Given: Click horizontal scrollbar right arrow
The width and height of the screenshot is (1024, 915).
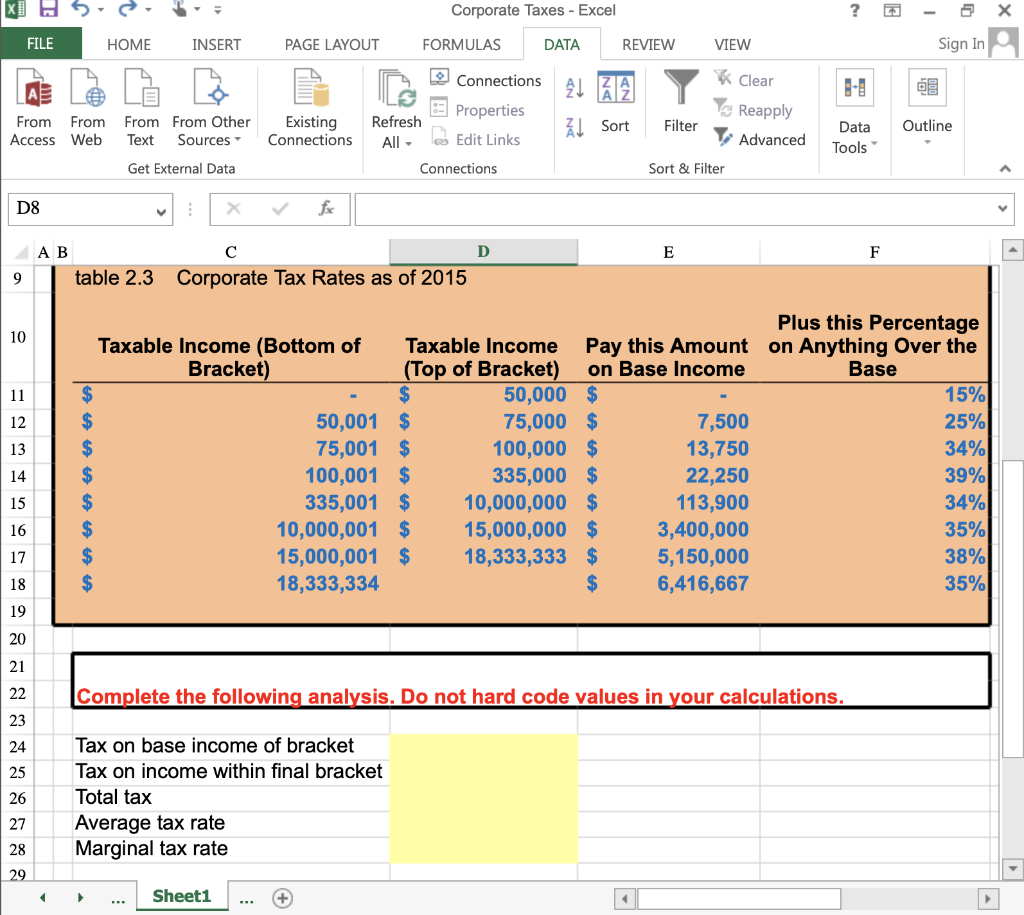Looking at the screenshot, I should [988, 899].
